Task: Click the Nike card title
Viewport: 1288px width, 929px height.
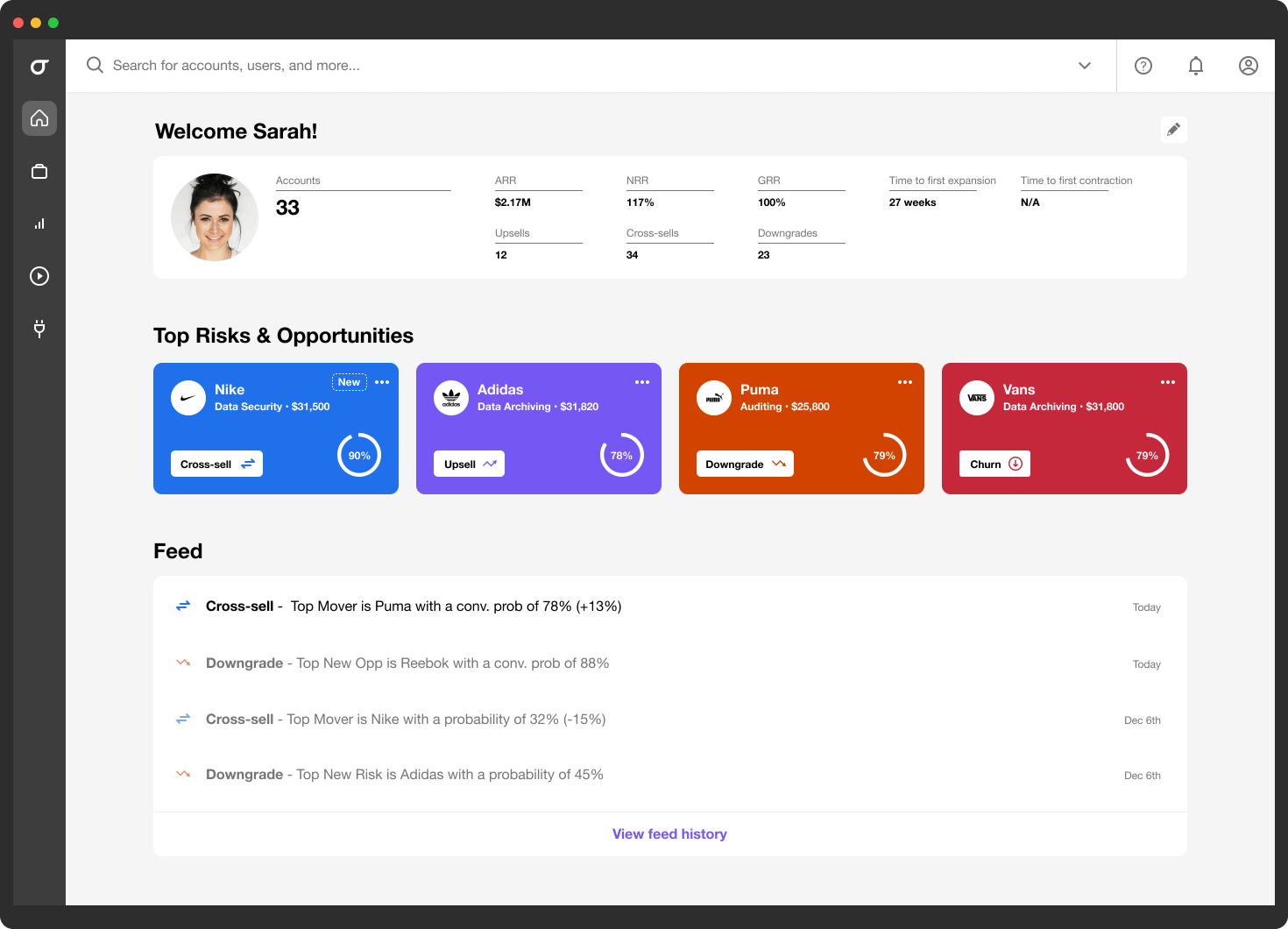Action: point(230,390)
